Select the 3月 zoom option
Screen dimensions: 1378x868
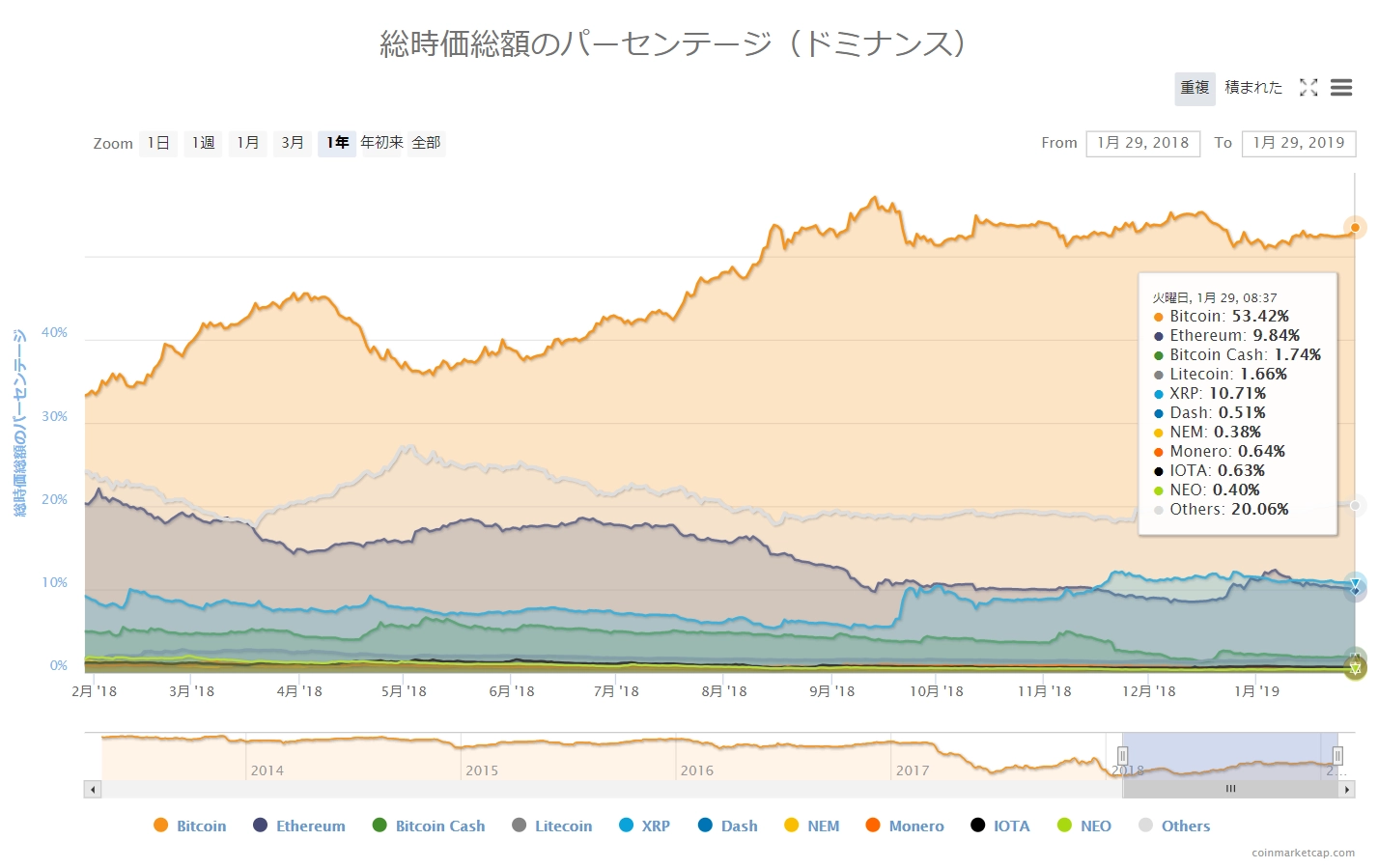coord(293,143)
